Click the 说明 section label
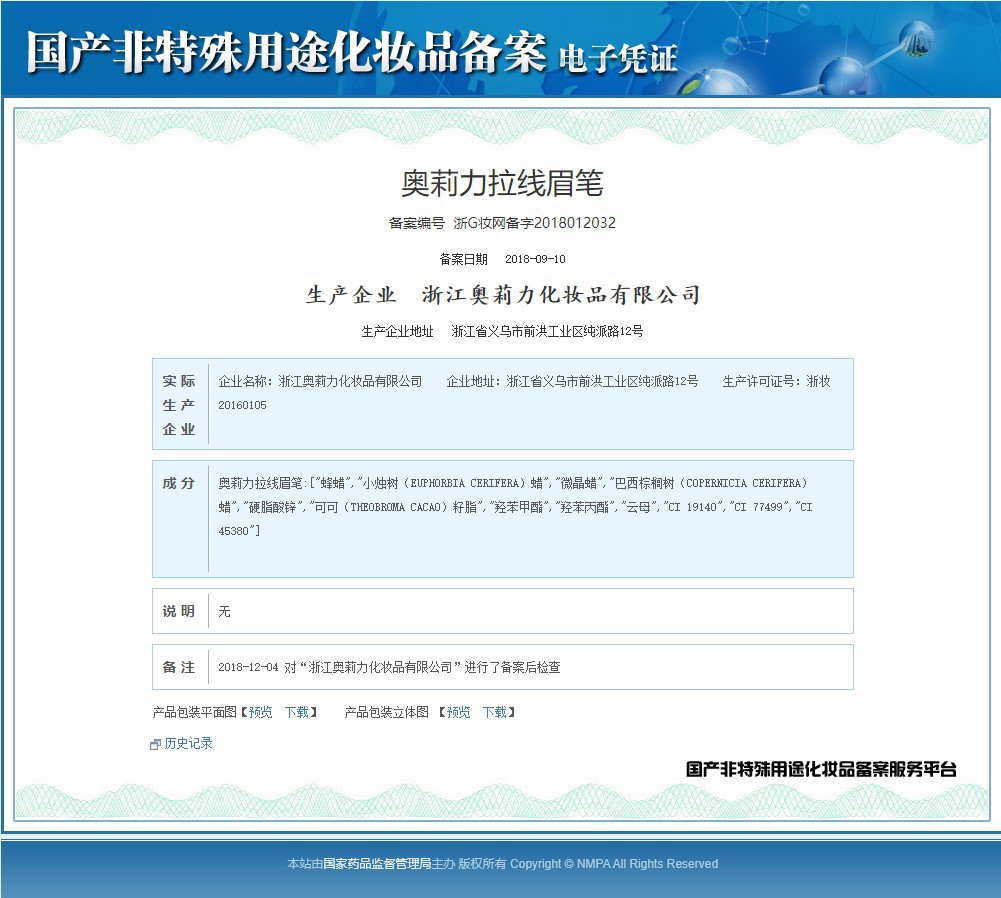Screen dimensions: 1001x898 tap(179, 611)
